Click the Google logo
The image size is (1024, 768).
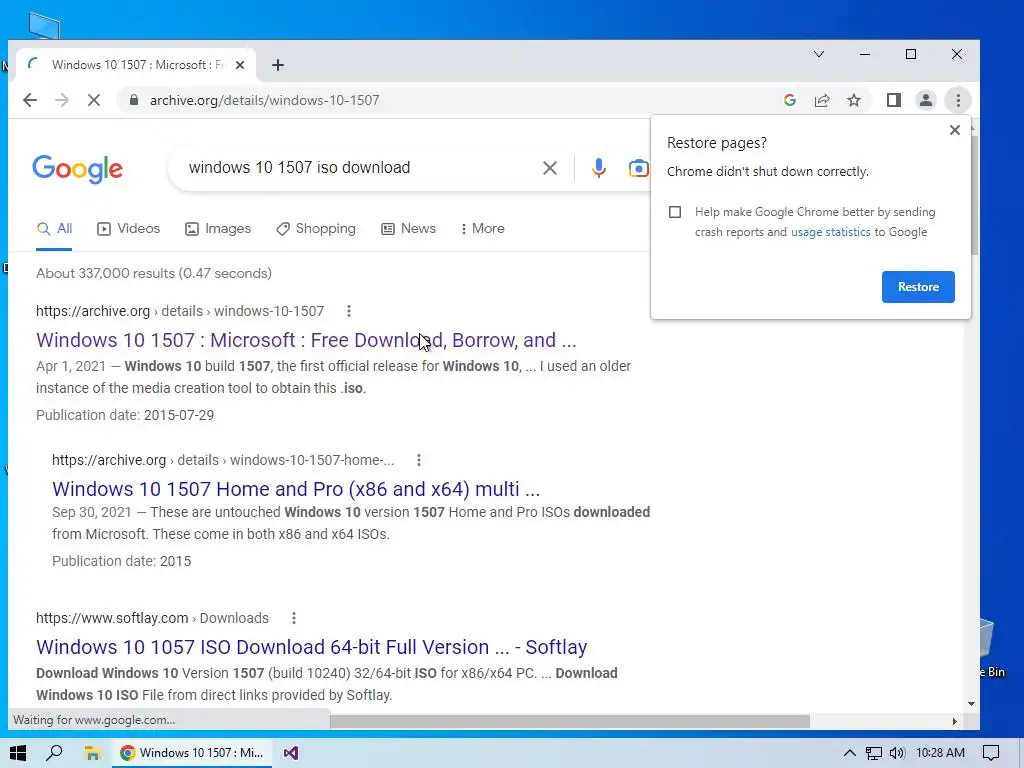[77, 169]
